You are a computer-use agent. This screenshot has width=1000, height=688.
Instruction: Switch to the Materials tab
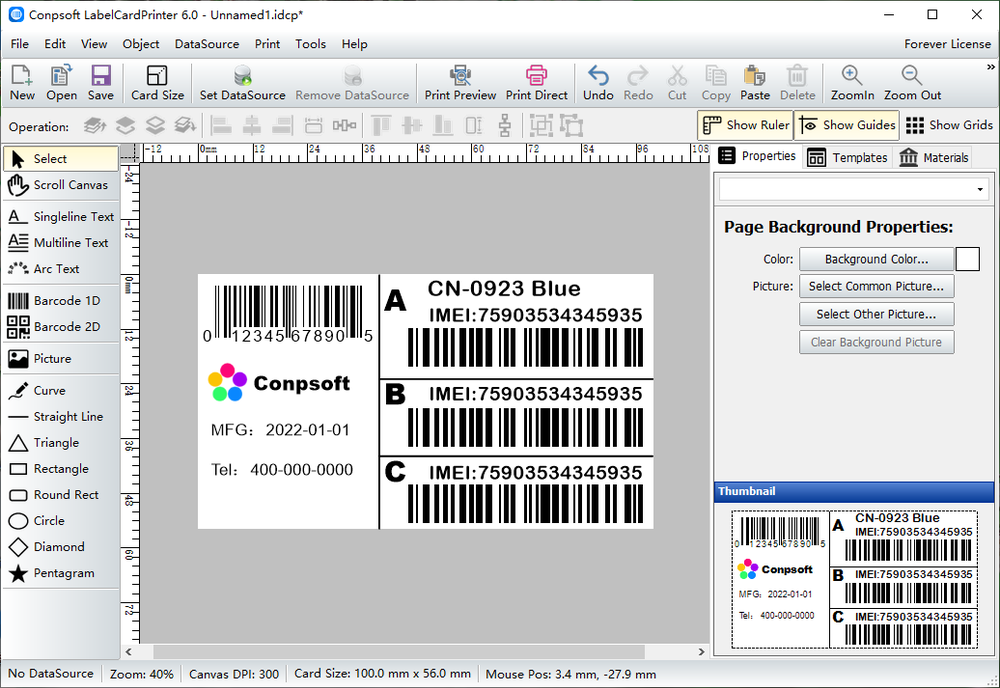click(934, 157)
